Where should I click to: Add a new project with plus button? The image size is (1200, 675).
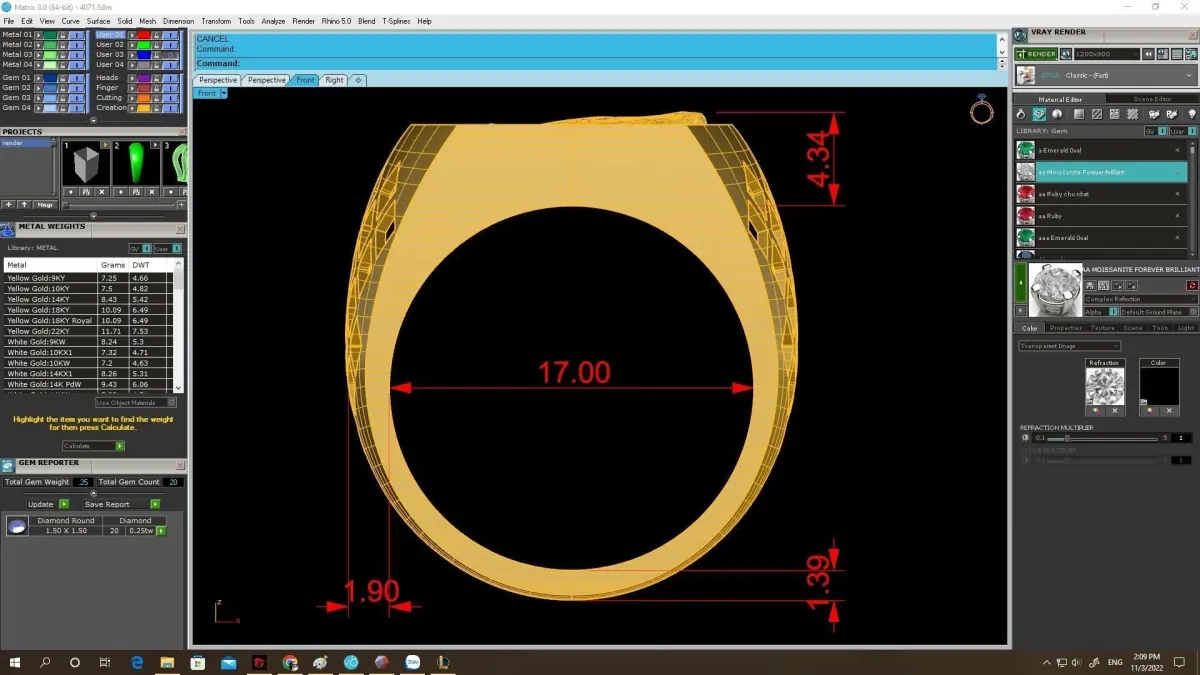pyautogui.click(x=8, y=205)
